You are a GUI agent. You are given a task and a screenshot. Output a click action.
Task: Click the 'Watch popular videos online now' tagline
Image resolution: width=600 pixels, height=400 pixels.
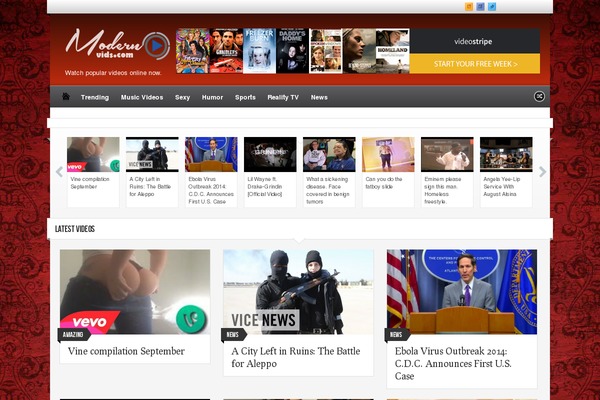(113, 73)
